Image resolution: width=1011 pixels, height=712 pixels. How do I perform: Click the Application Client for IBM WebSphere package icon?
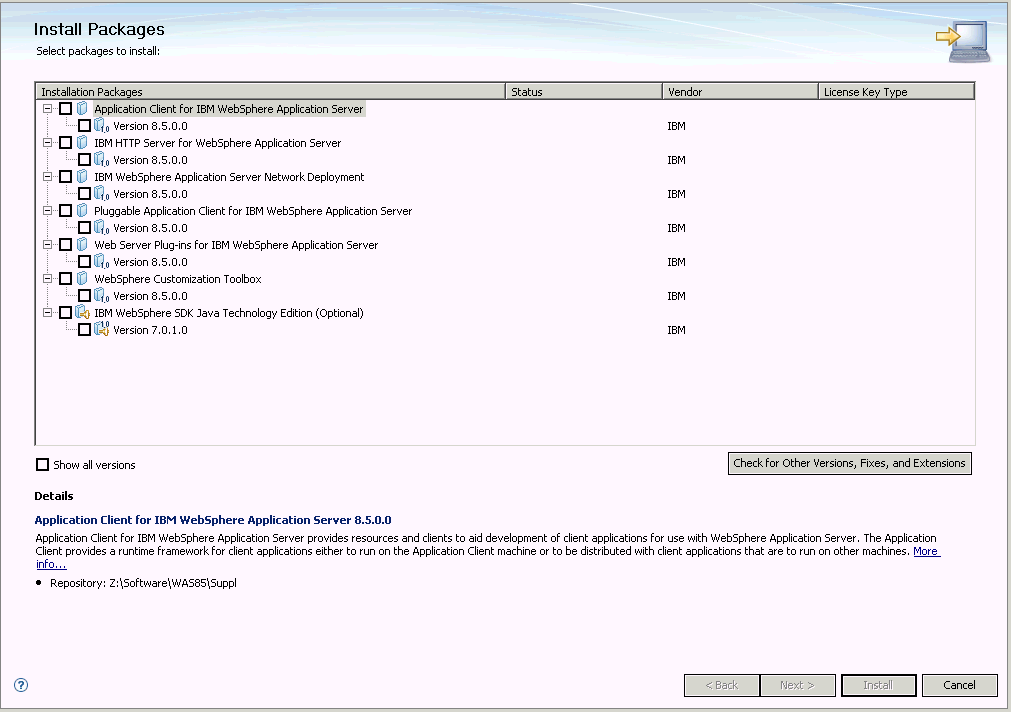82,108
